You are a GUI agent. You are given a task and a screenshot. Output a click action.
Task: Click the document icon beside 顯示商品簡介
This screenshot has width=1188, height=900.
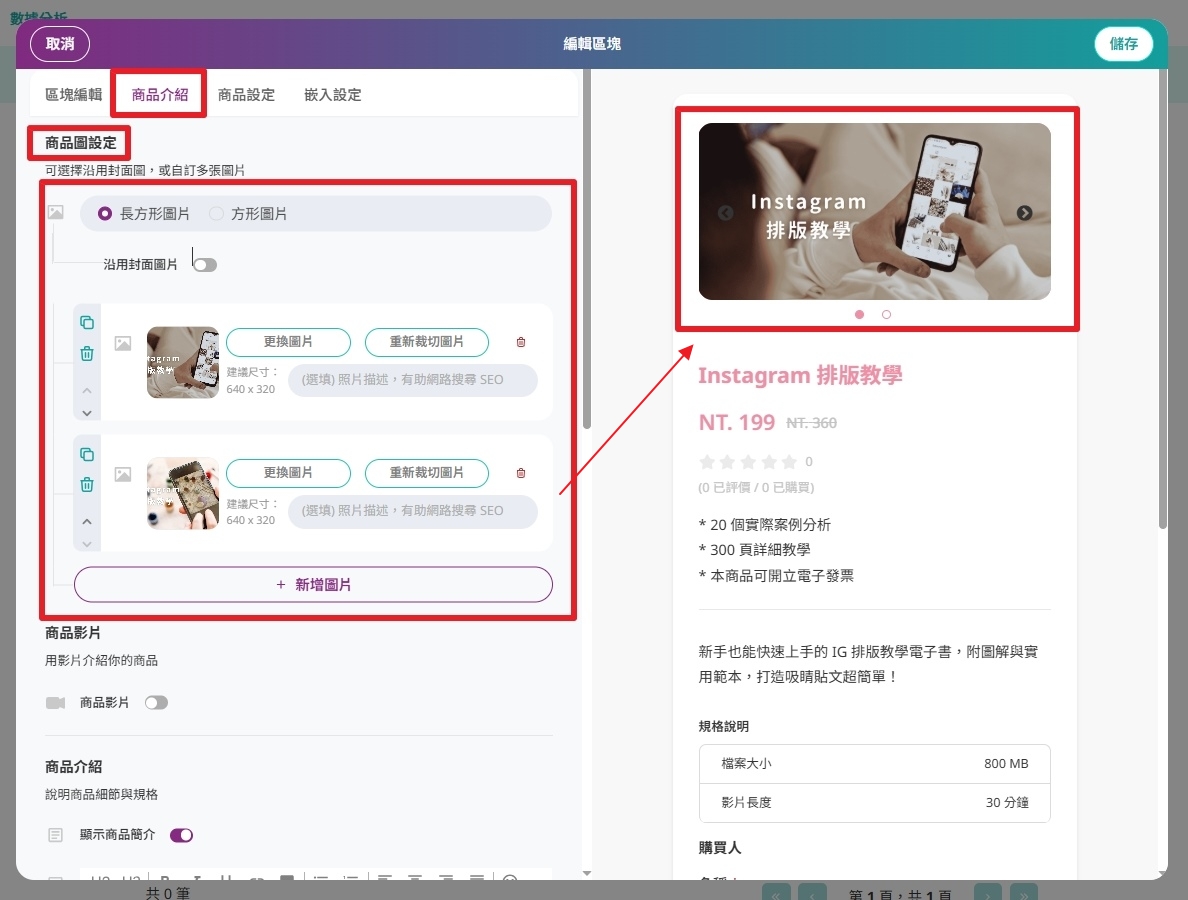click(x=55, y=835)
